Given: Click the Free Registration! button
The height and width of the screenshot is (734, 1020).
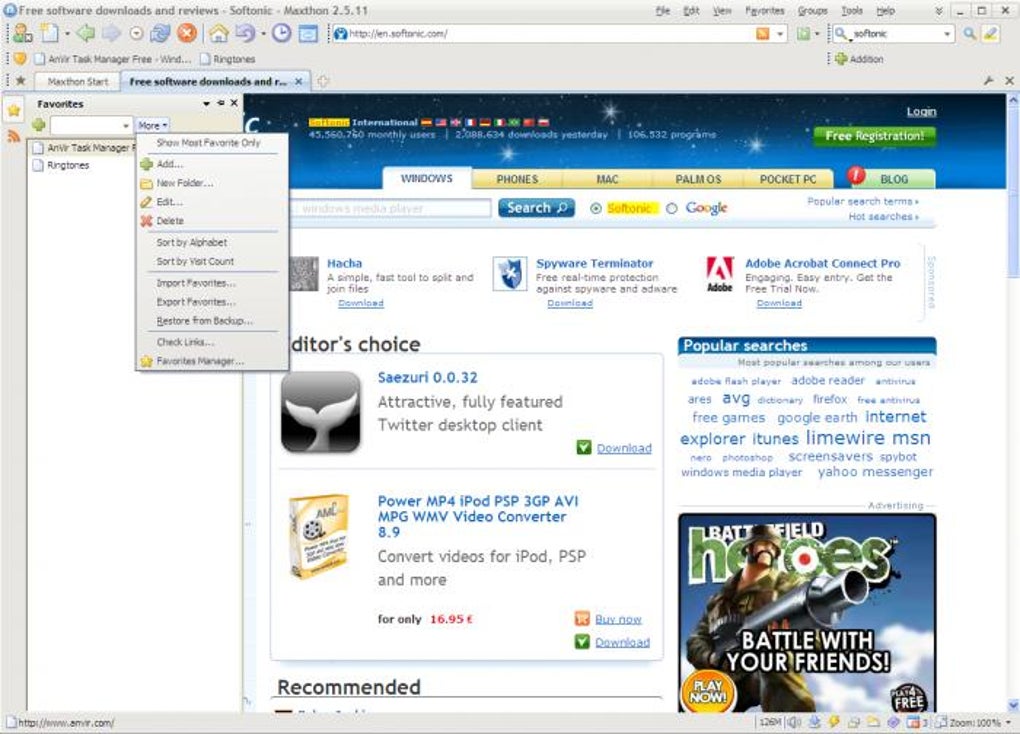Looking at the screenshot, I should 874,136.
